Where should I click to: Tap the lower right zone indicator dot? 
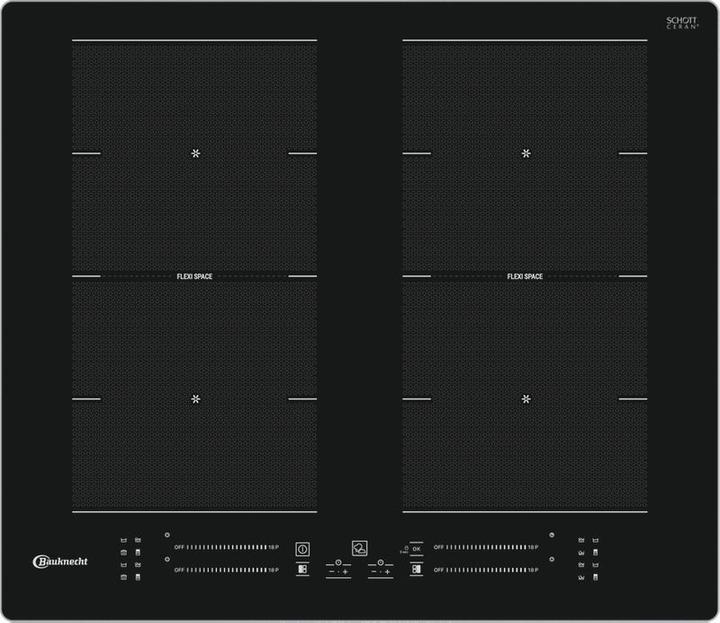[551, 559]
